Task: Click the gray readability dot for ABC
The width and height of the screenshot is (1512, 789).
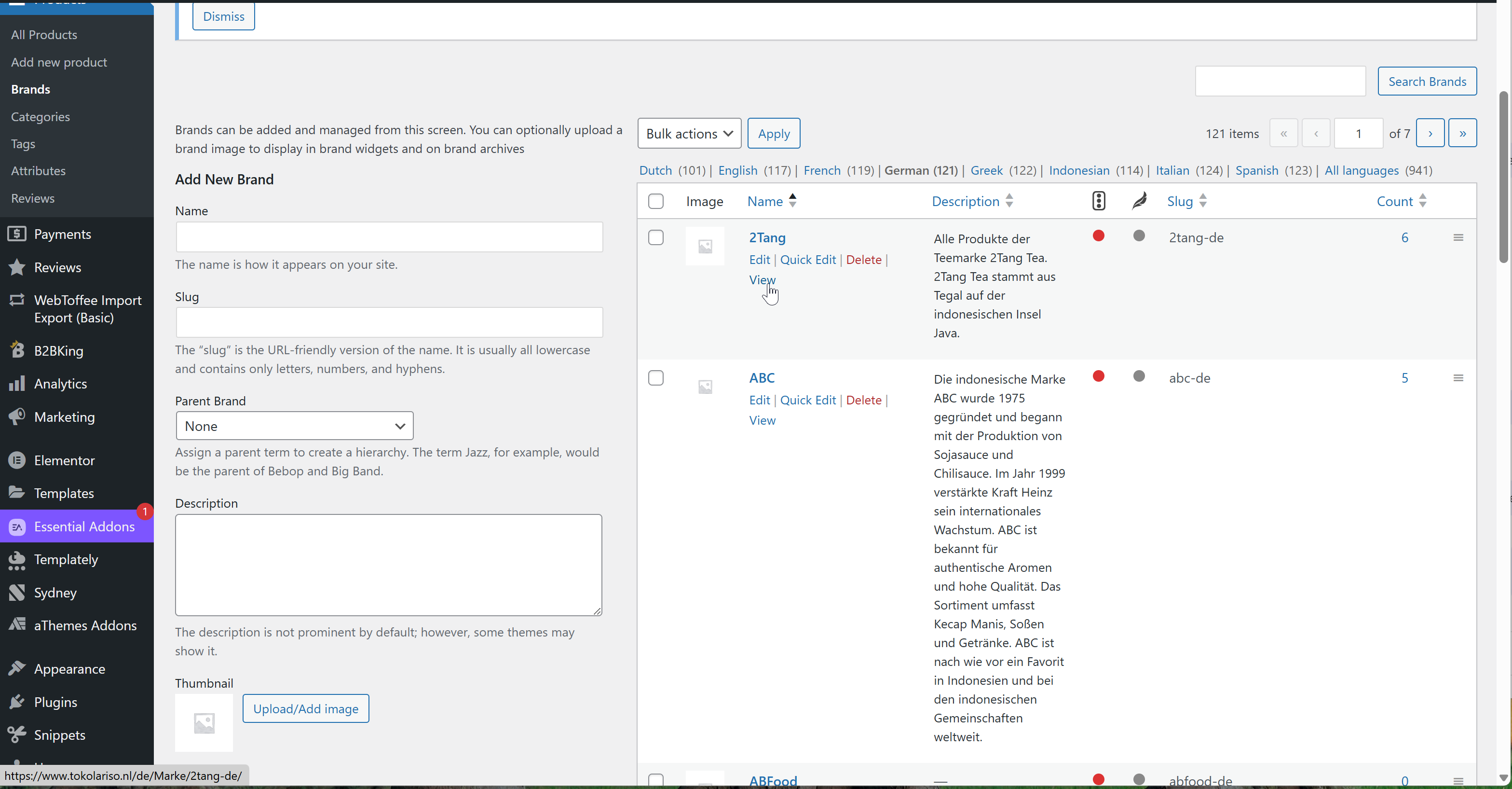Action: 1139,376
